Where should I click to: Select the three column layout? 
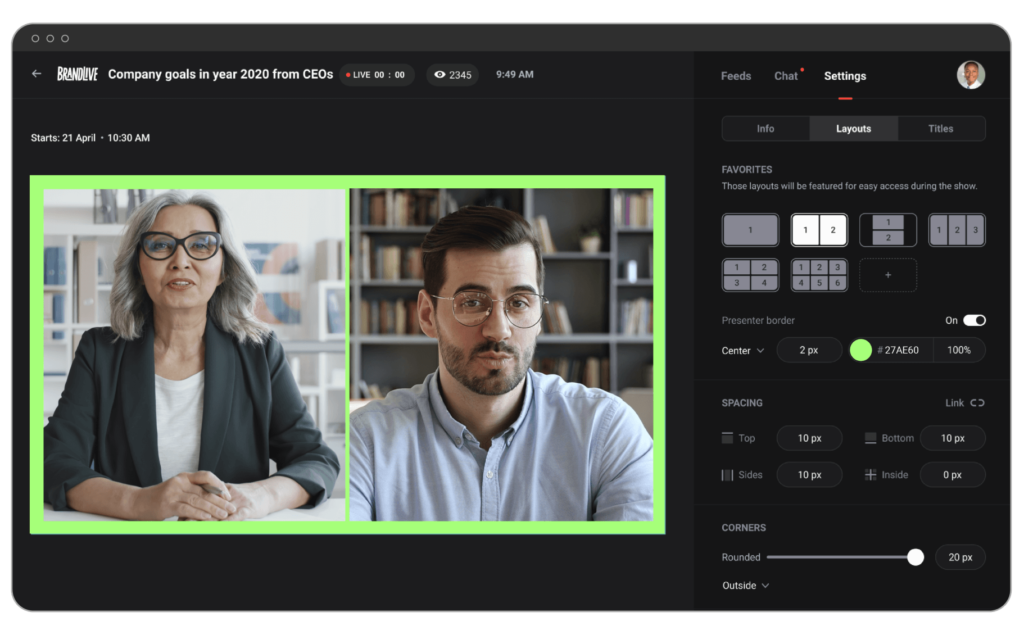[957, 230]
